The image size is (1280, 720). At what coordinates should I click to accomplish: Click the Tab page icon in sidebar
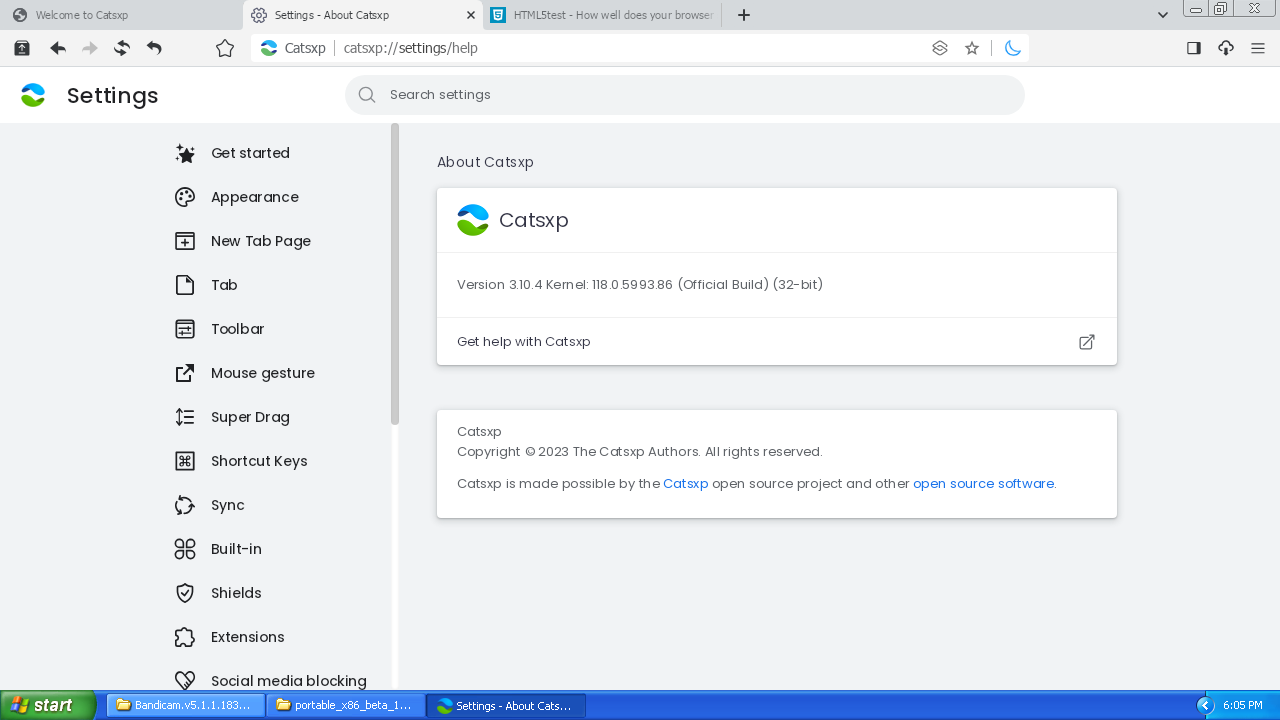(x=185, y=285)
